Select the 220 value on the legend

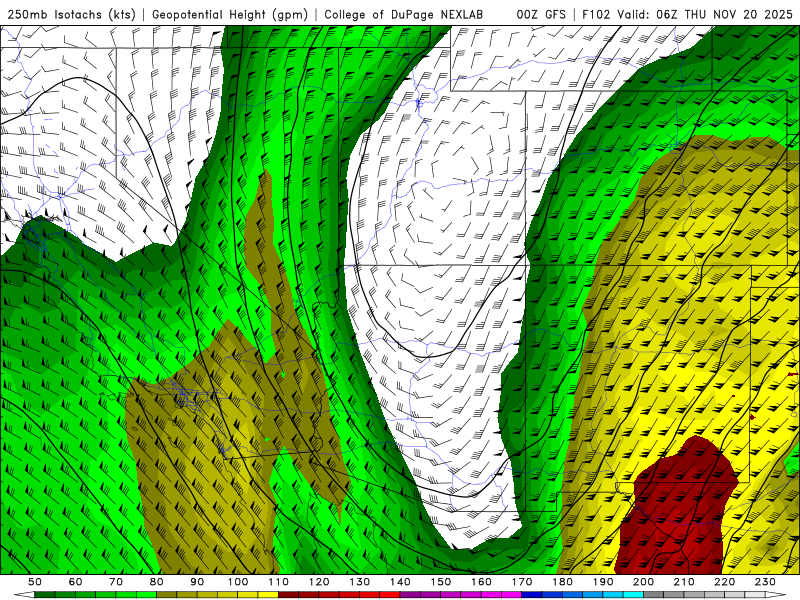point(724,582)
